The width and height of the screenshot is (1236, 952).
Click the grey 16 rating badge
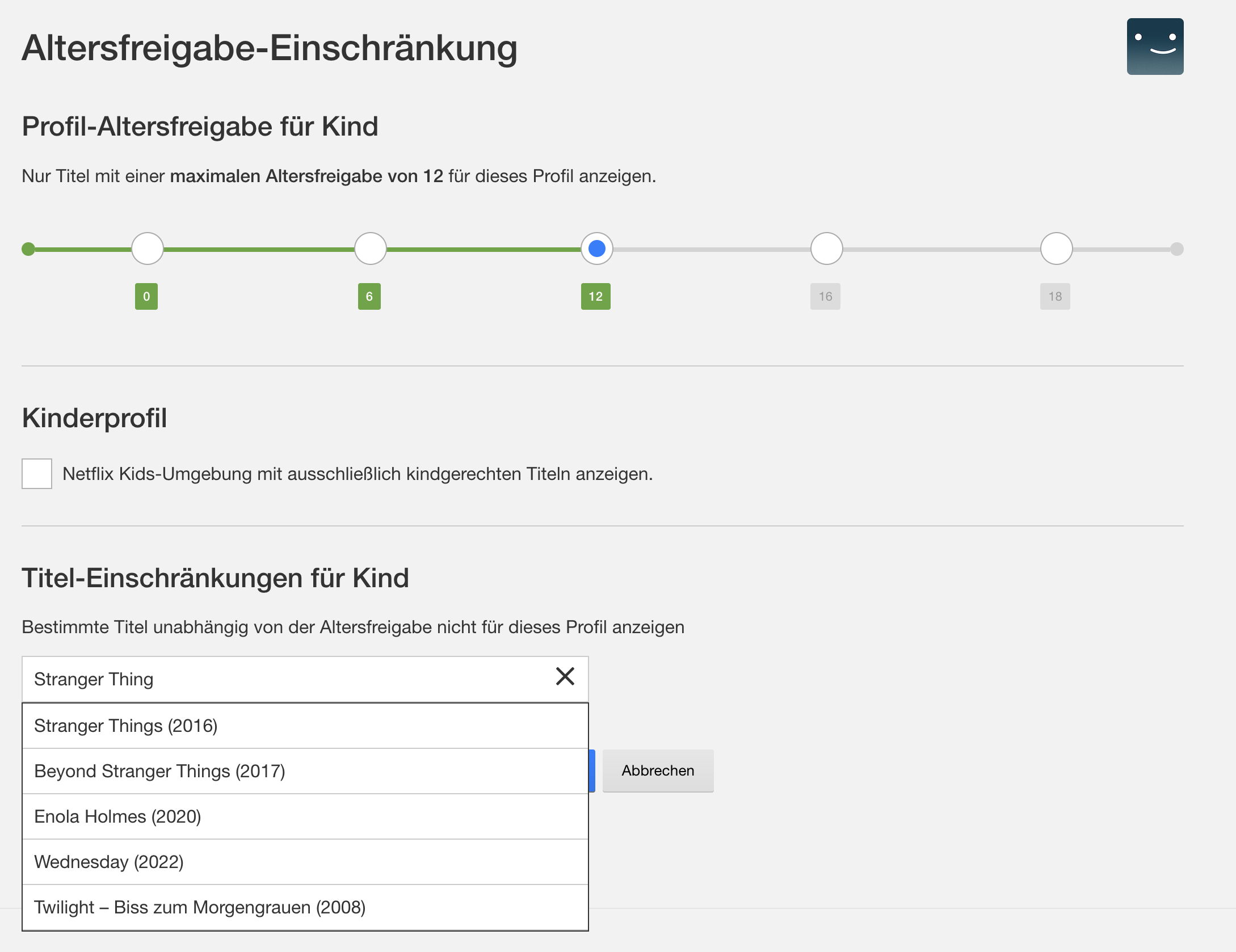[825, 296]
